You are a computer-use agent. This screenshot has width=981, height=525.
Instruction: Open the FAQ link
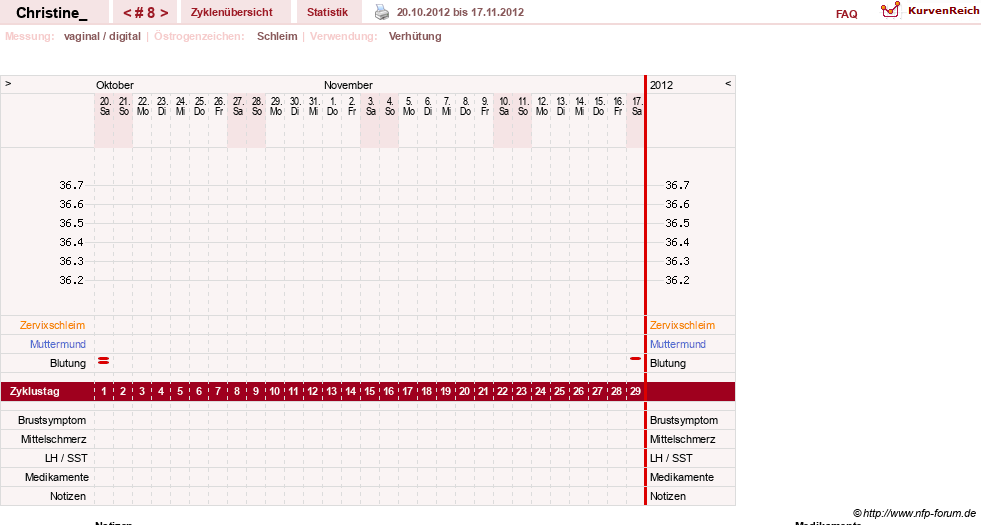(x=846, y=14)
